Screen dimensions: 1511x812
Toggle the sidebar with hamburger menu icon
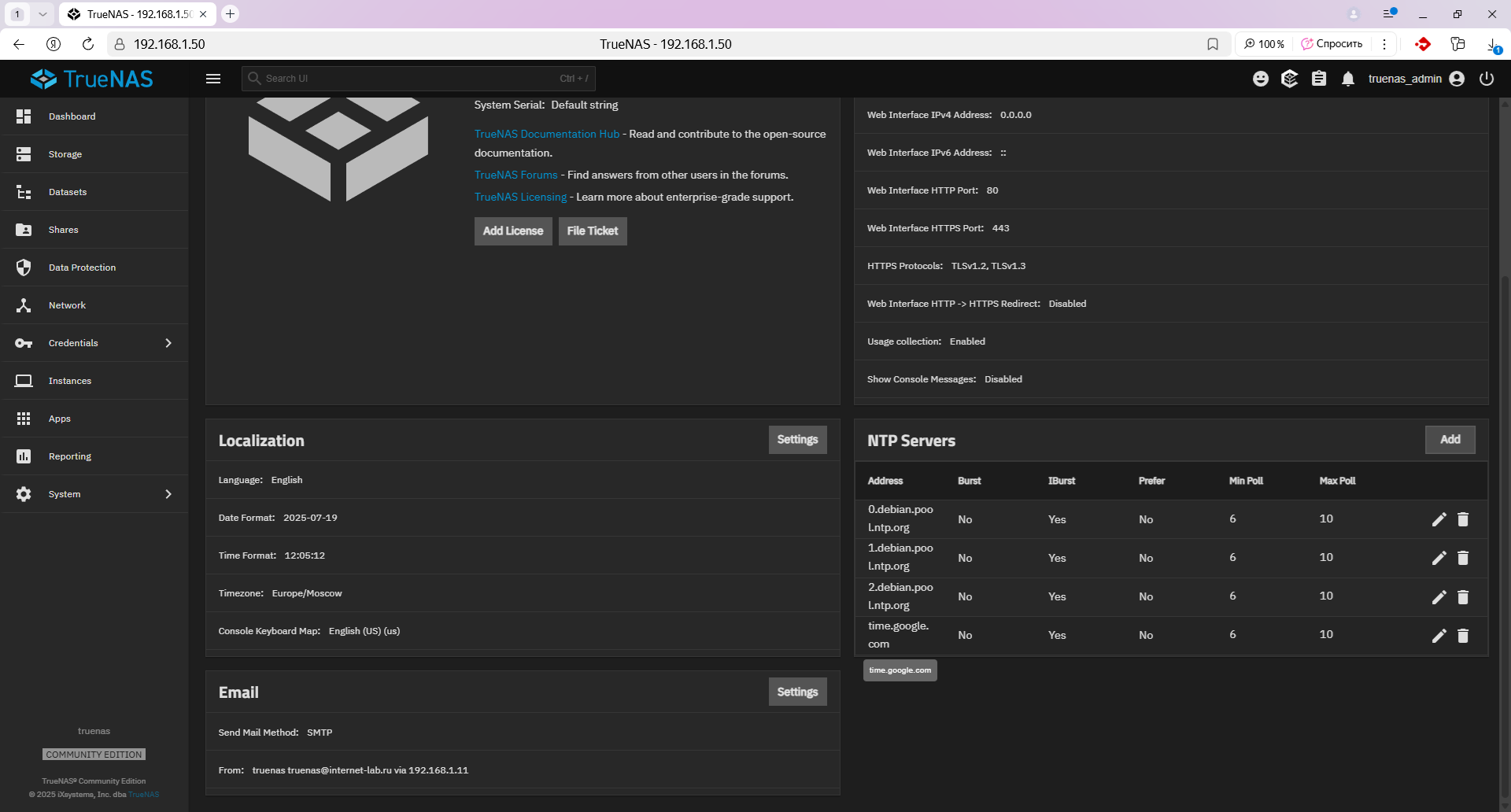click(x=213, y=79)
